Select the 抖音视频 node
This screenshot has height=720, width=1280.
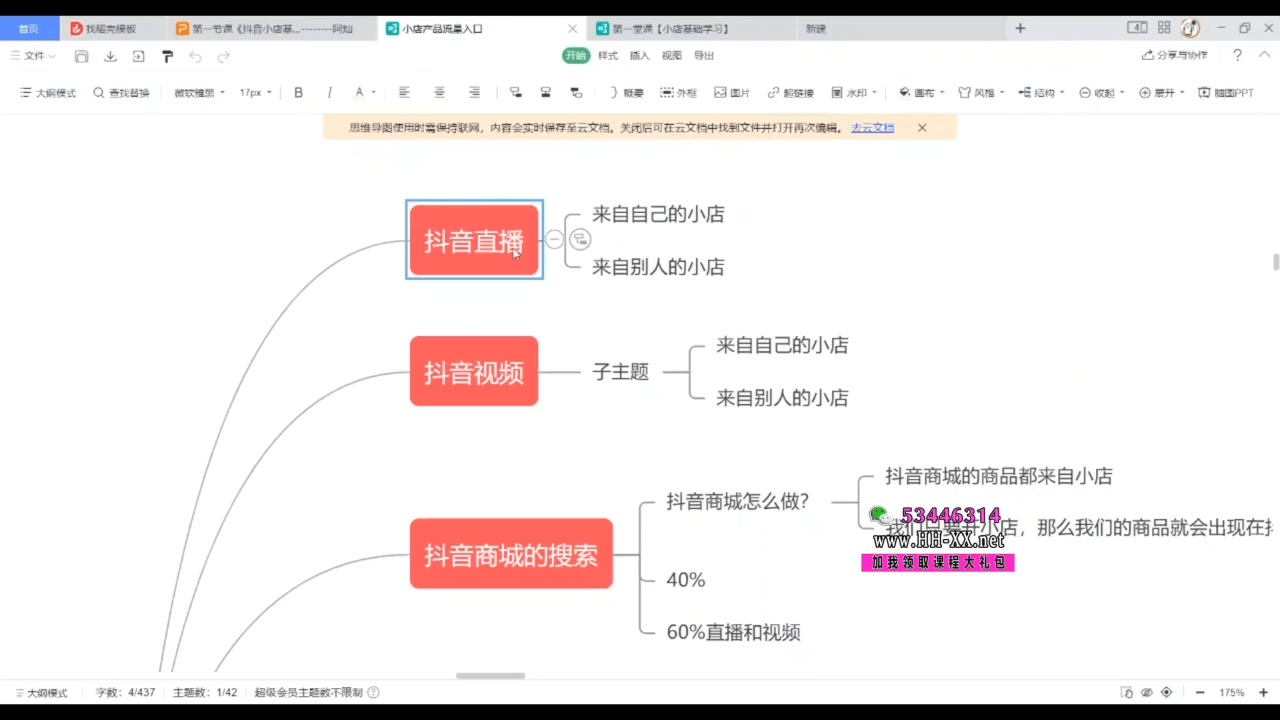(x=474, y=371)
